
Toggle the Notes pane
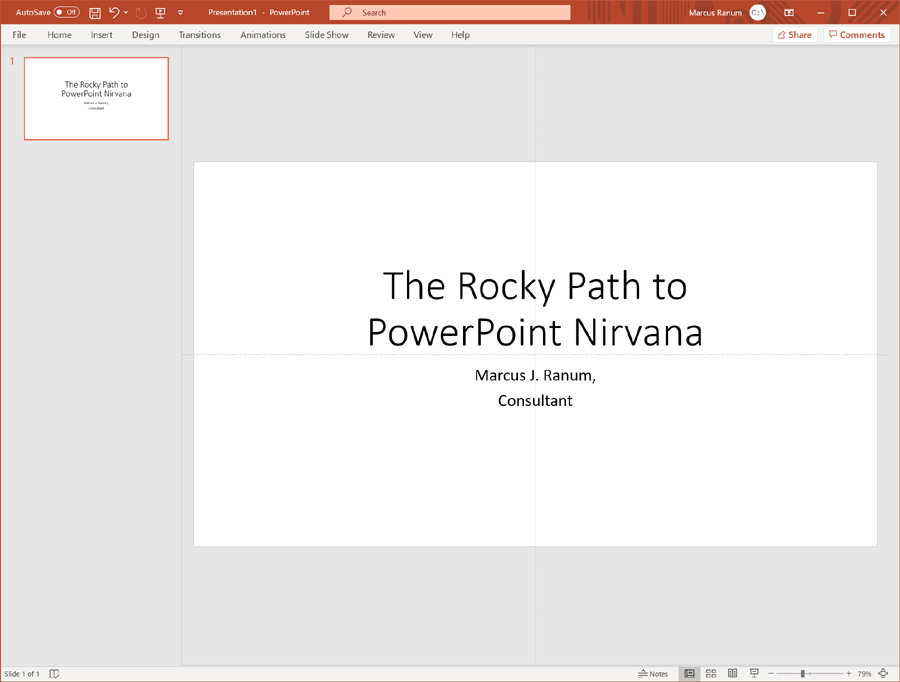[x=653, y=673]
